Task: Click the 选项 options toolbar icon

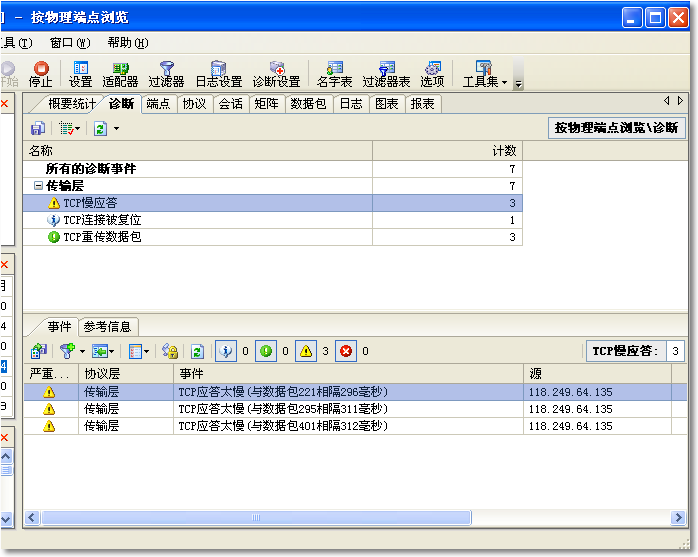Action: point(432,74)
